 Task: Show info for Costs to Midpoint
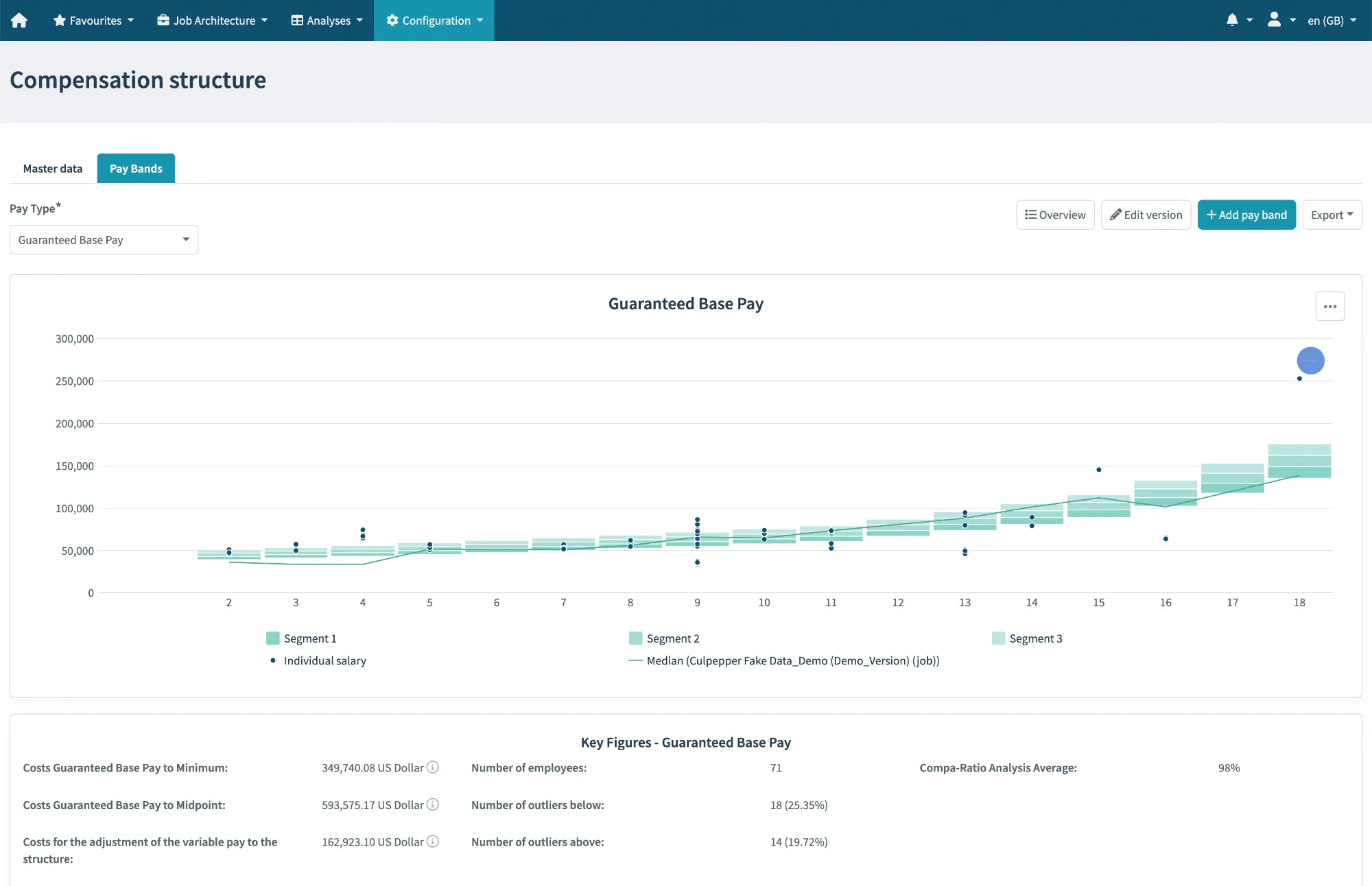(x=433, y=804)
